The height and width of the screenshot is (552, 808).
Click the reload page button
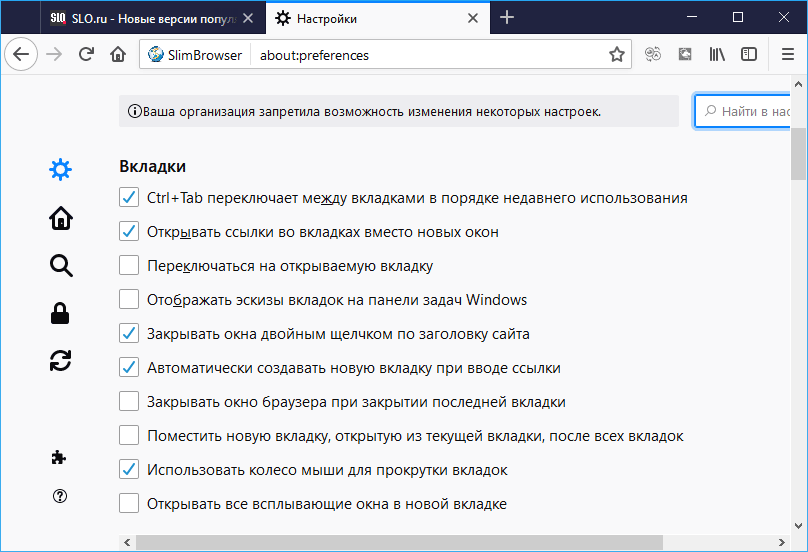click(87, 55)
